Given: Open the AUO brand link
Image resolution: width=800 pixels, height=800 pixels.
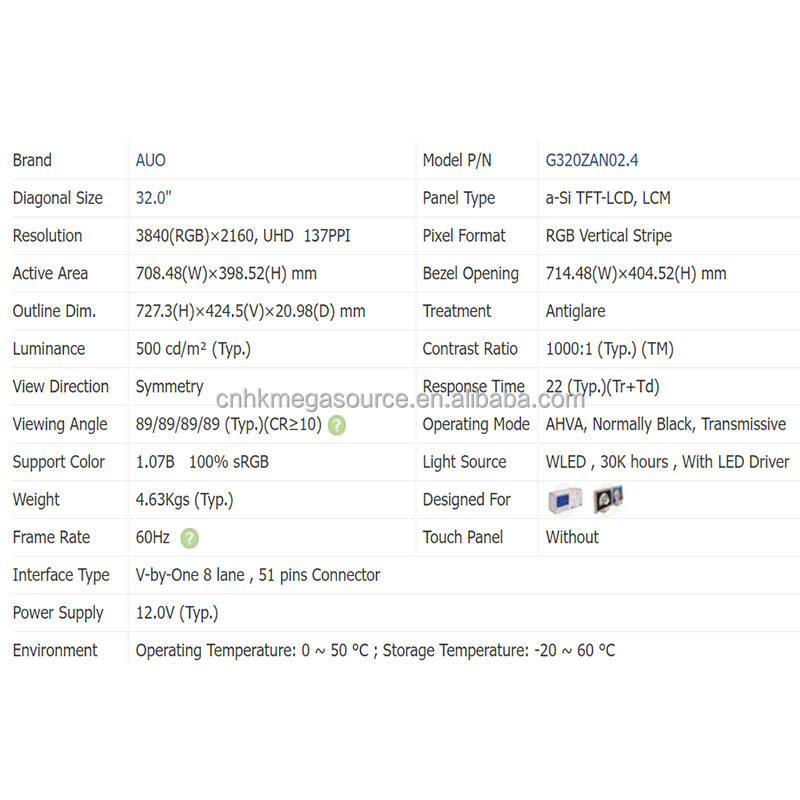Looking at the screenshot, I should click(x=151, y=160).
